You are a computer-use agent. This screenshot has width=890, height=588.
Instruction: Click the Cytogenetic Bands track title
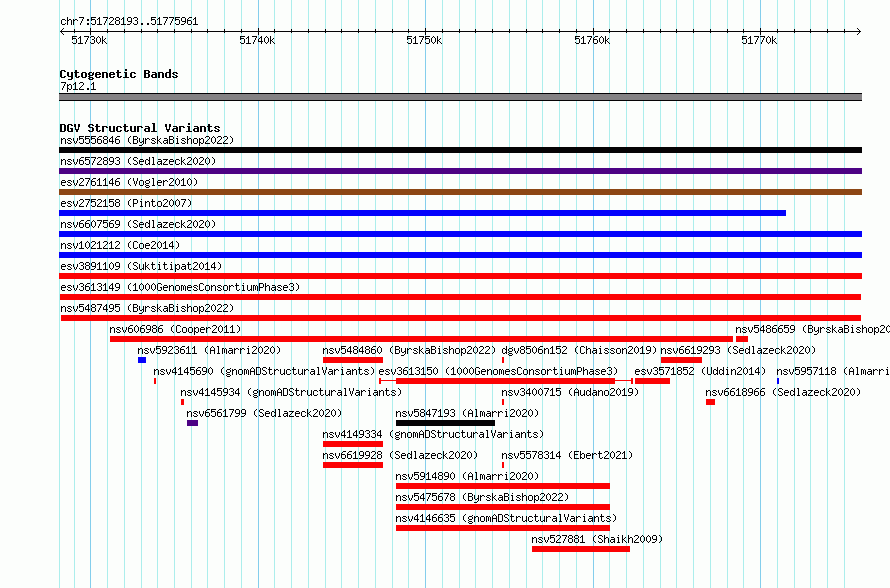click(119, 74)
